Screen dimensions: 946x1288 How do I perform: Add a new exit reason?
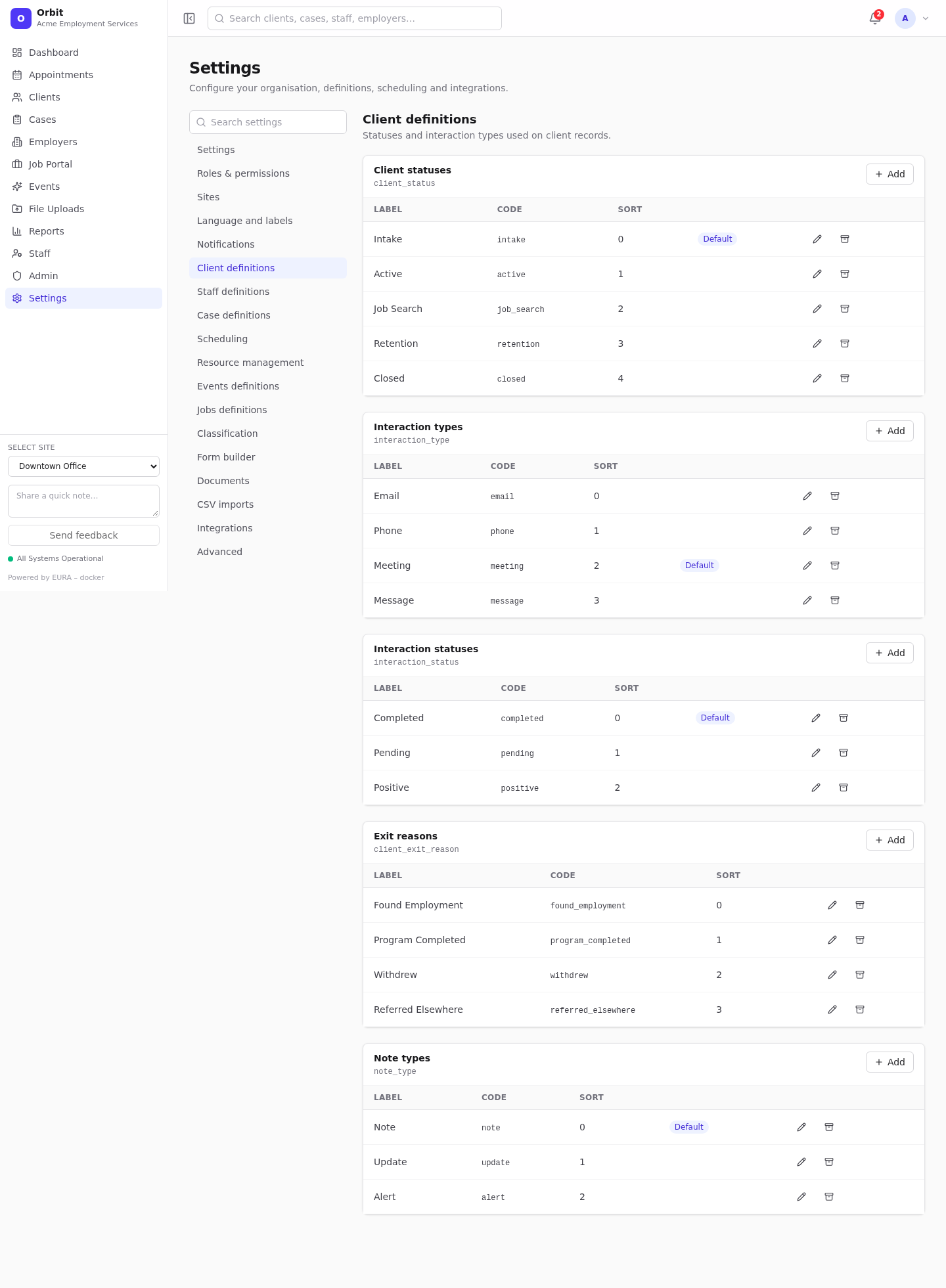click(x=890, y=840)
